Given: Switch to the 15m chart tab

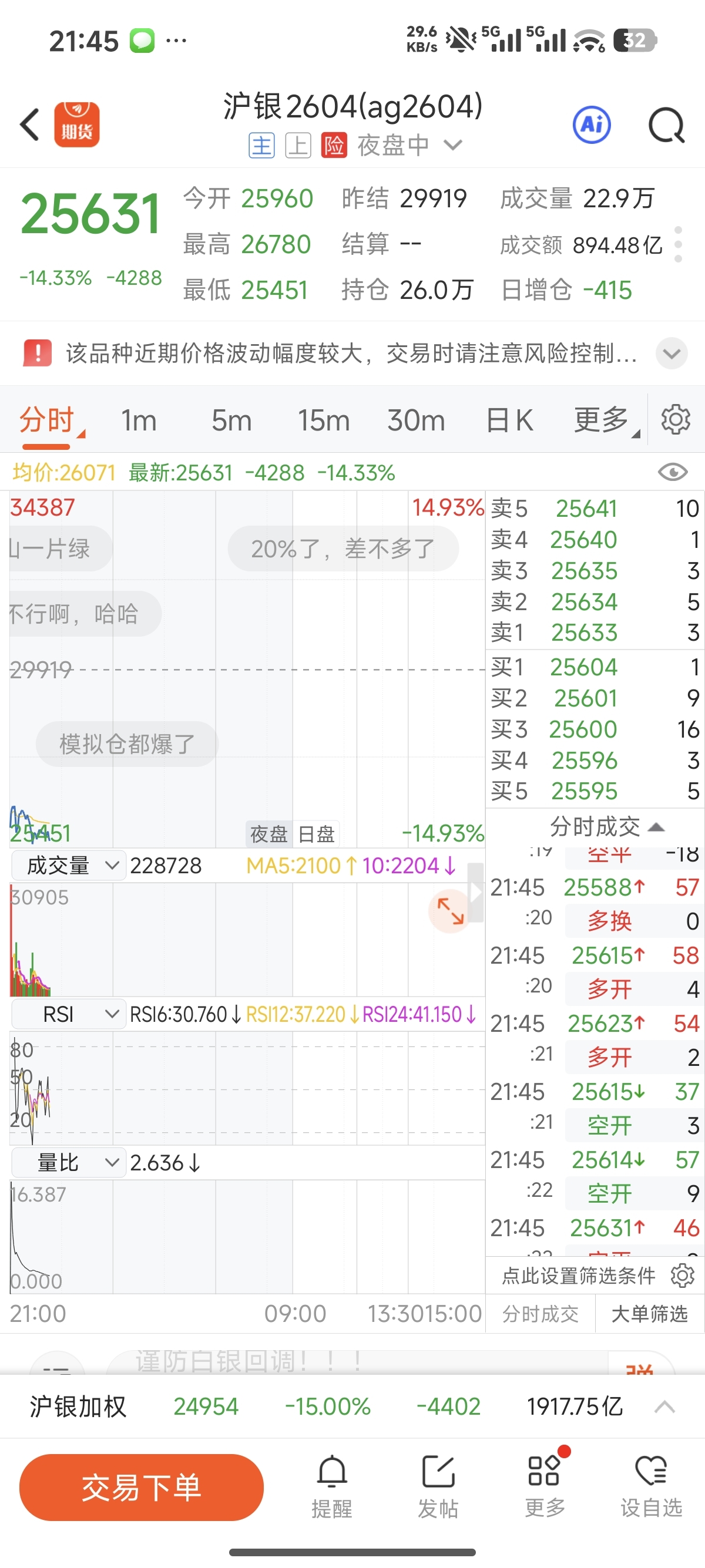Looking at the screenshot, I should pos(323,420).
